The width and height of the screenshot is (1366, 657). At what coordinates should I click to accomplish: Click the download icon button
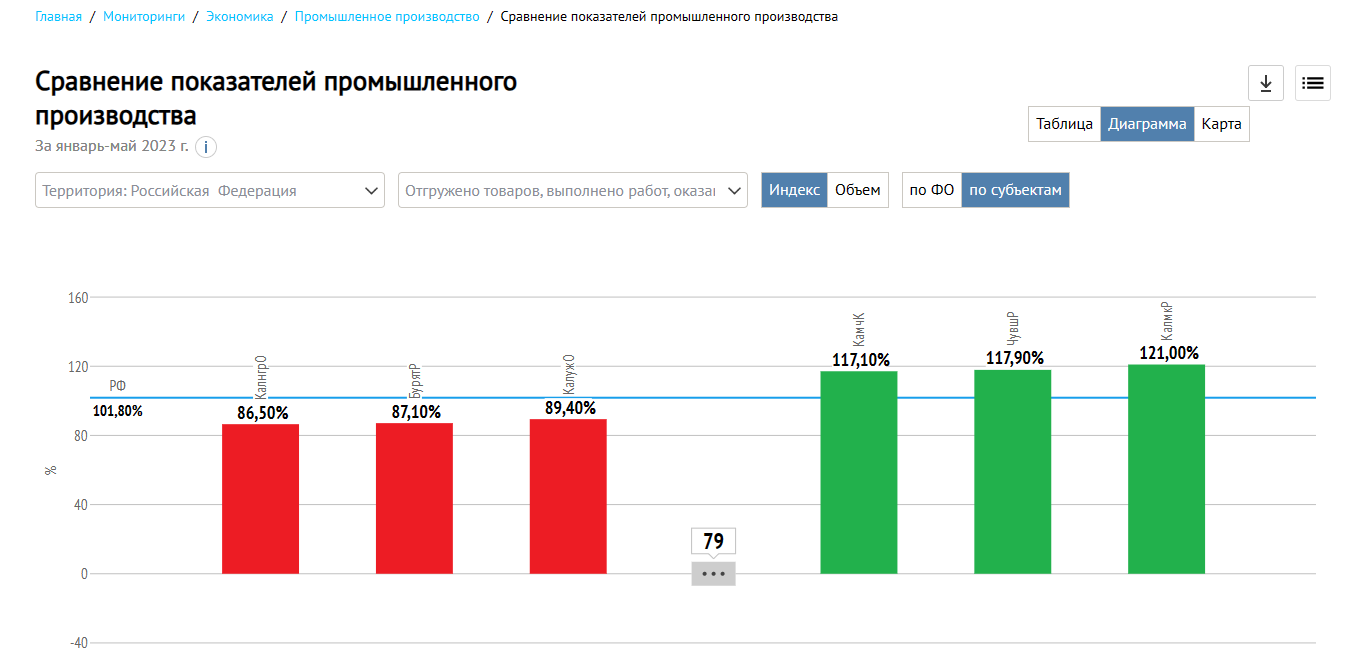click(1265, 83)
